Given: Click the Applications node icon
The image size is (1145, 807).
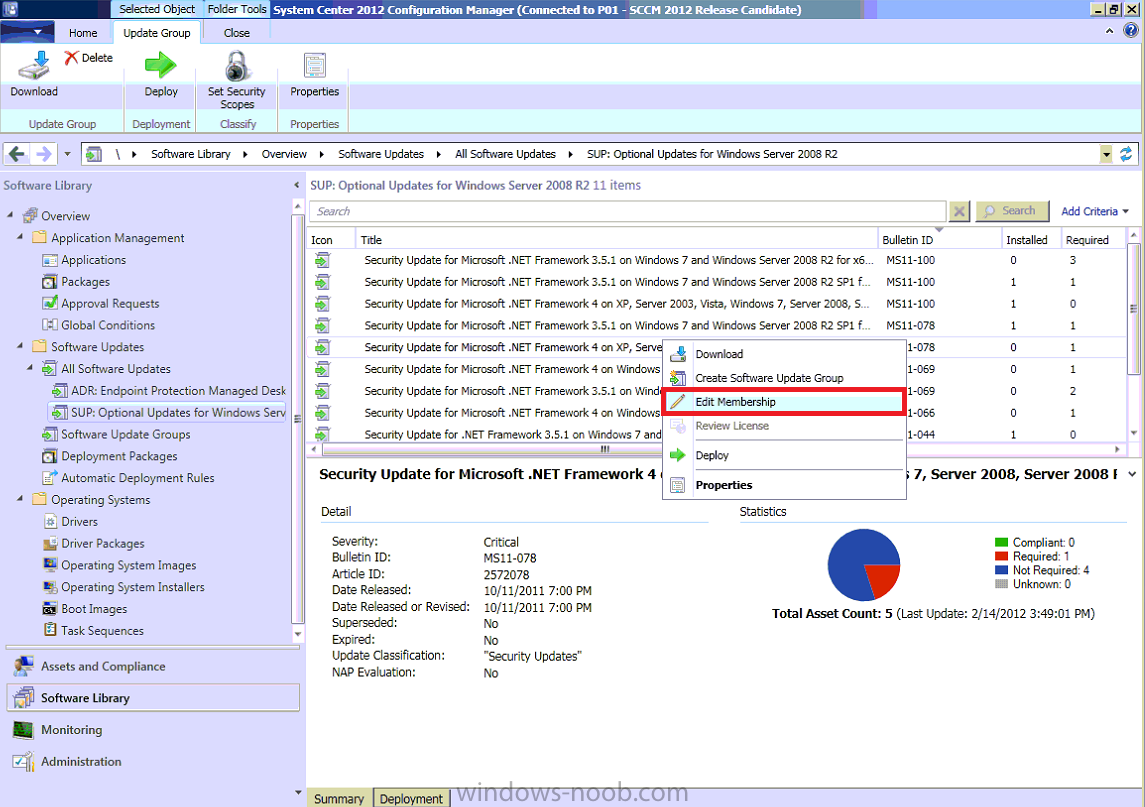Looking at the screenshot, I should coord(50,260).
